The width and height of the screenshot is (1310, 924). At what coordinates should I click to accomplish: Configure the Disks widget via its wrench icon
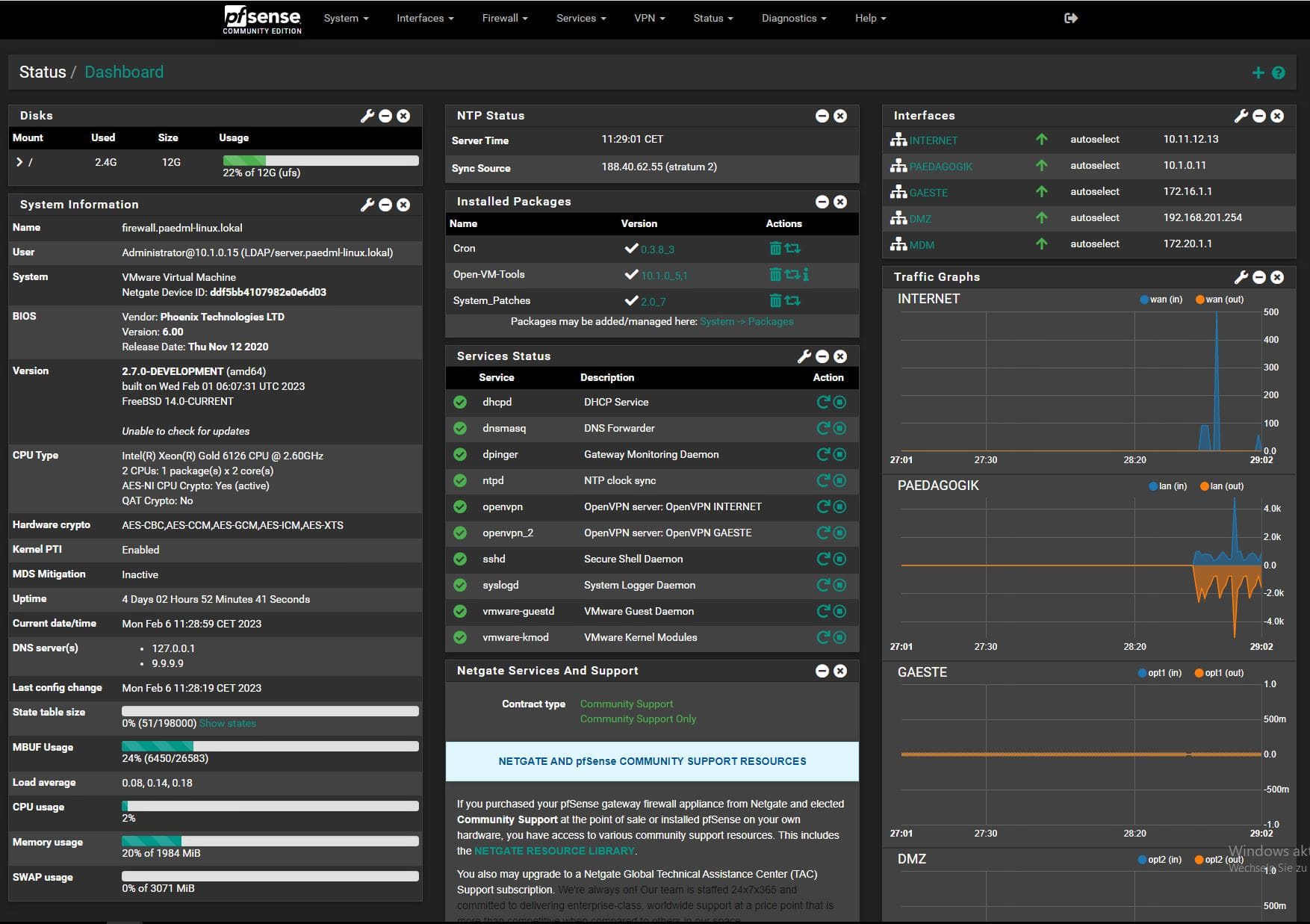coord(367,116)
